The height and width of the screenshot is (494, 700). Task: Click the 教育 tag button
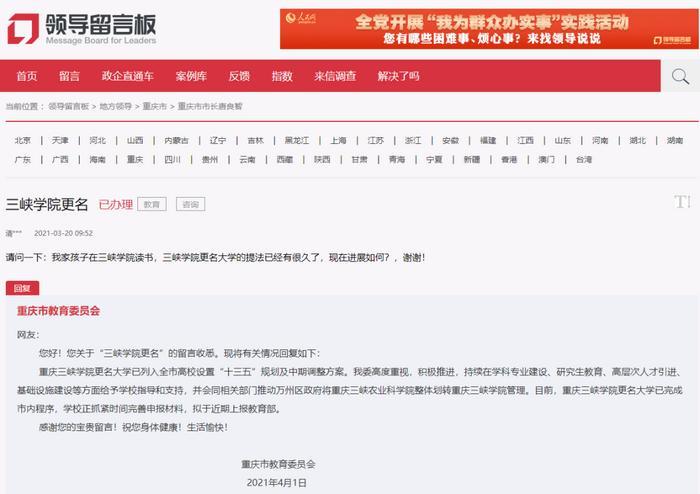pyautogui.click(x=151, y=204)
